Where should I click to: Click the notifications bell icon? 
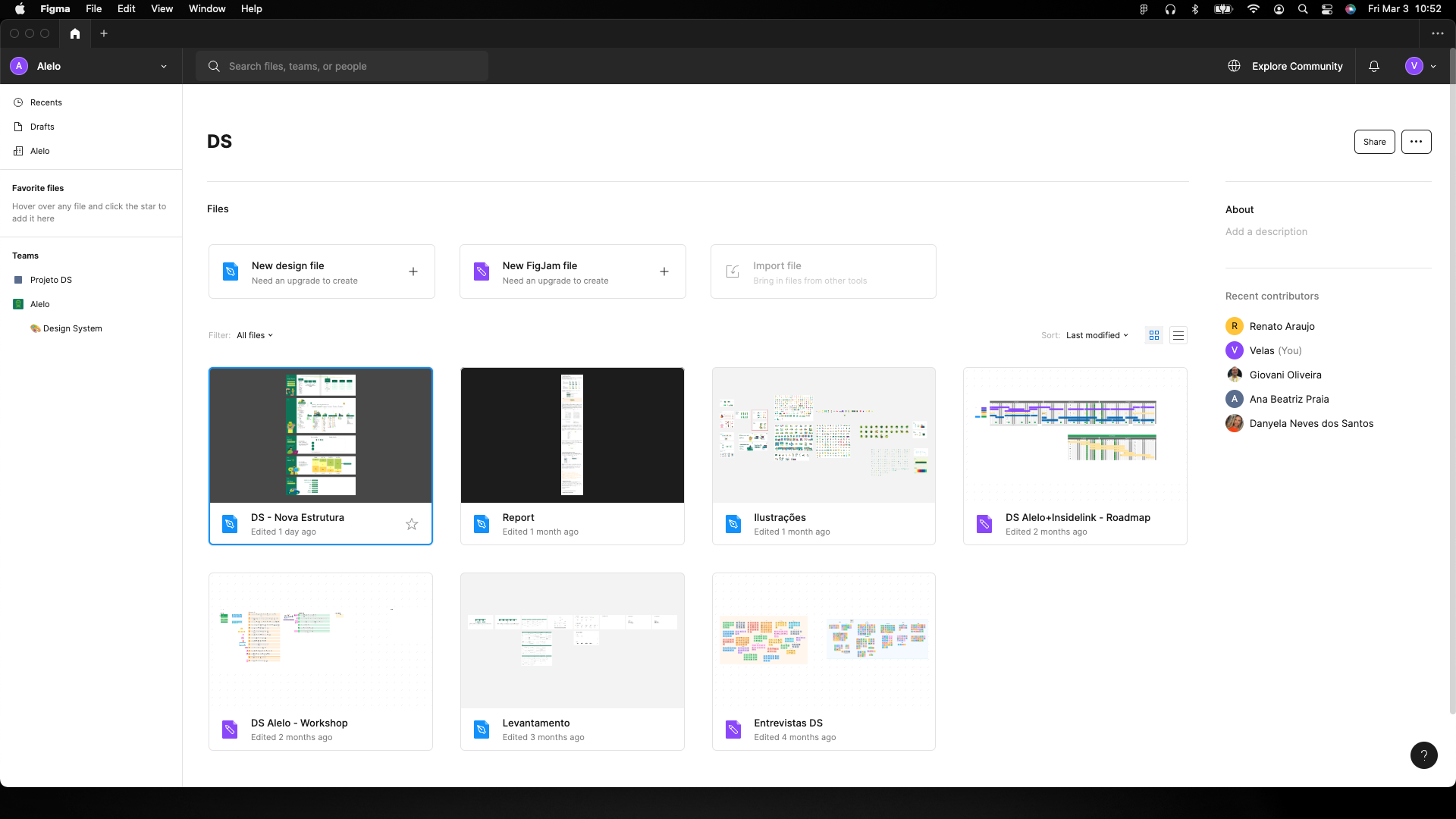click(1373, 66)
